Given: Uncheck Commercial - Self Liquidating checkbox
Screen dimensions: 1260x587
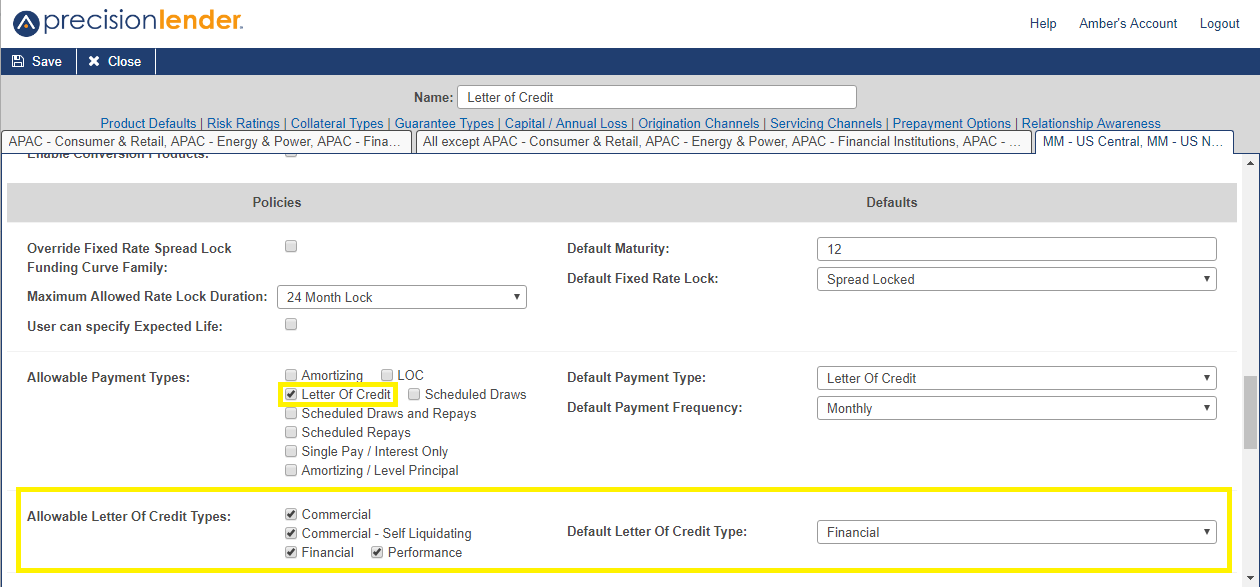Looking at the screenshot, I should 291,533.
